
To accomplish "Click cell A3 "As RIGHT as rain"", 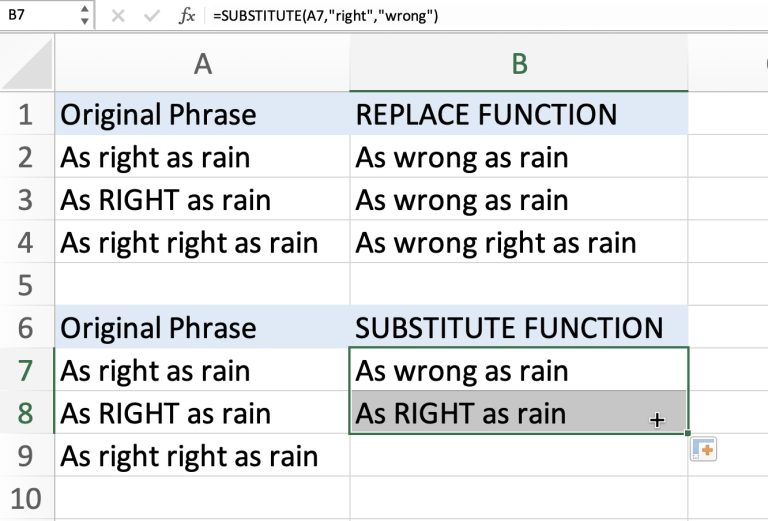I will [x=202, y=200].
